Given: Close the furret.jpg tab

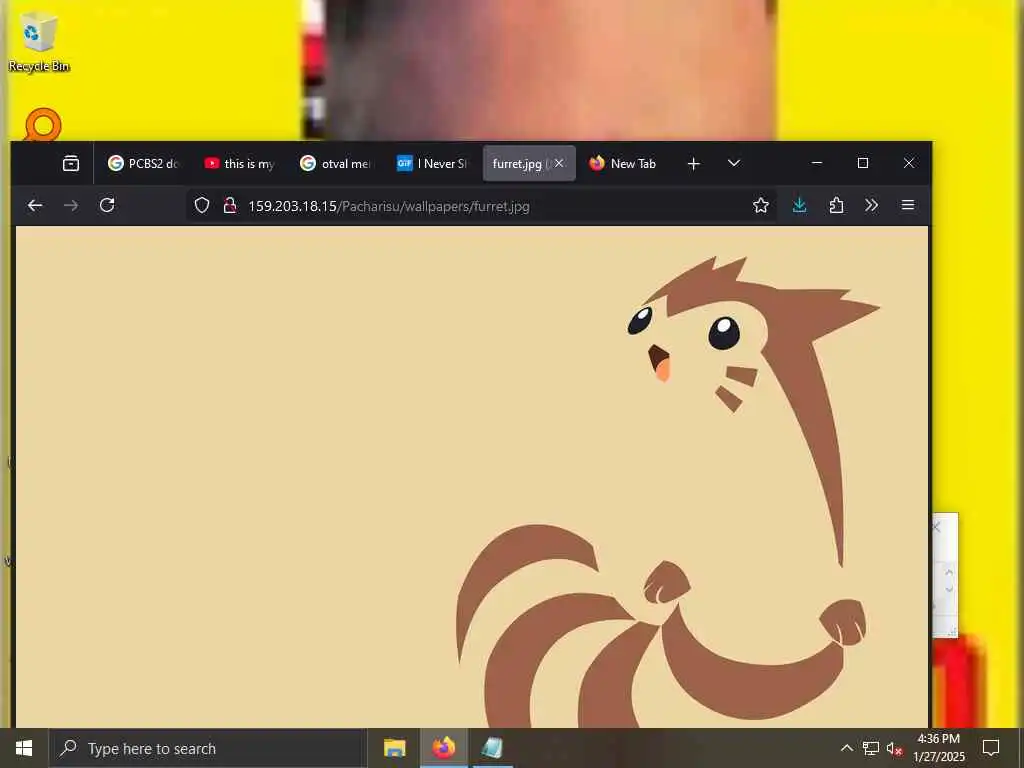Looking at the screenshot, I should click(x=559, y=163).
